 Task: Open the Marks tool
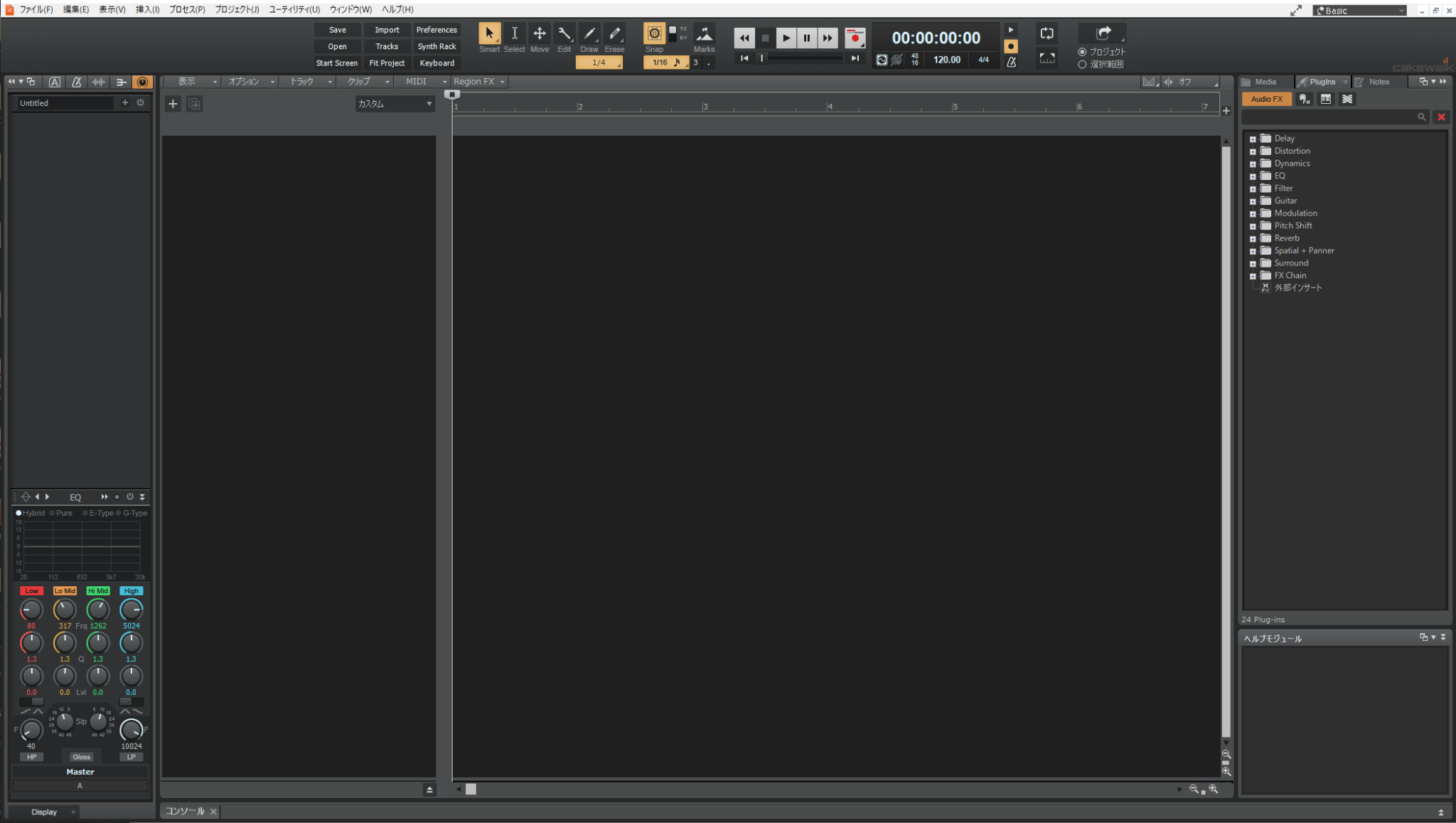(x=704, y=34)
